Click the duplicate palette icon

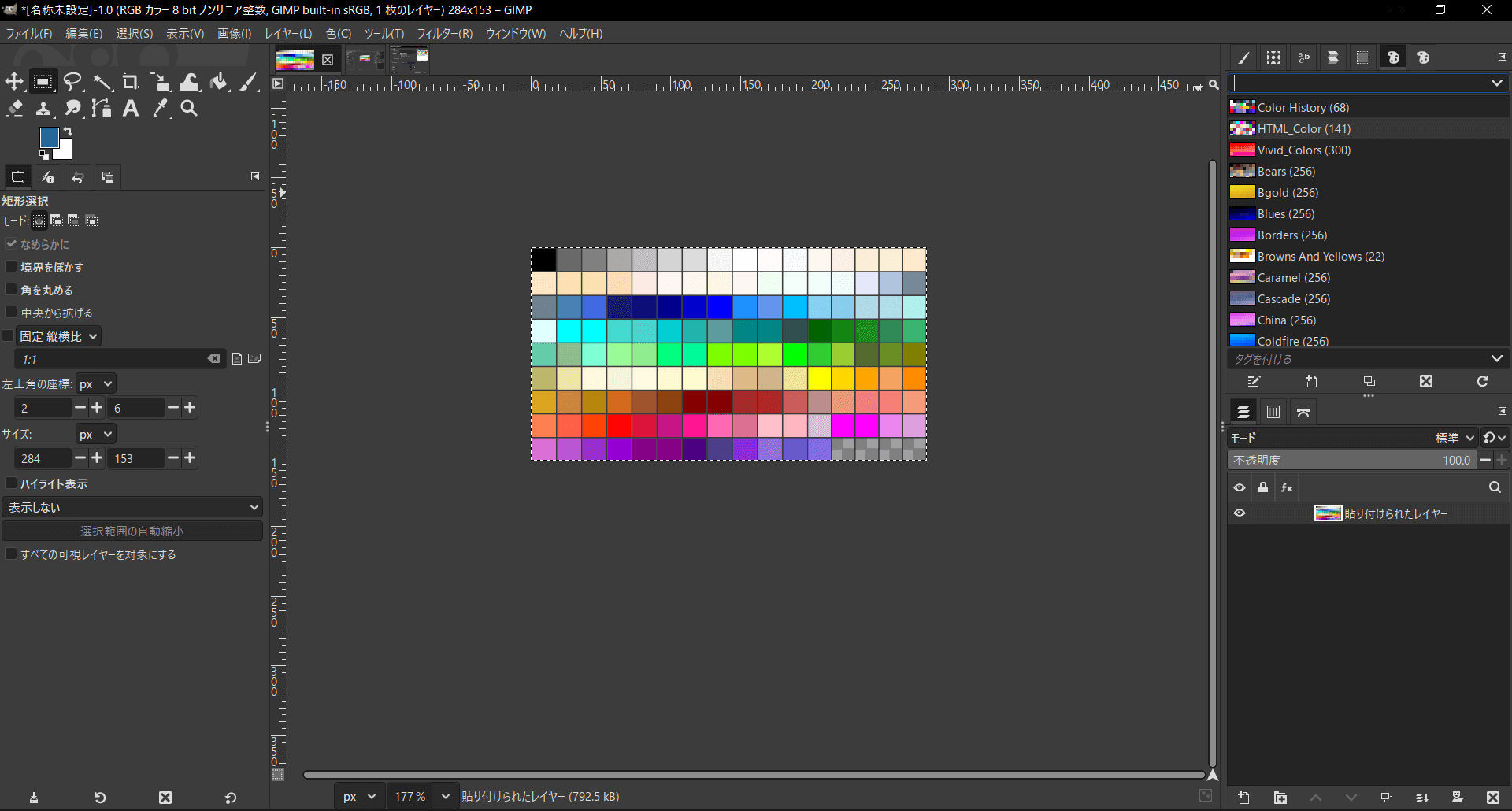coord(1369,381)
